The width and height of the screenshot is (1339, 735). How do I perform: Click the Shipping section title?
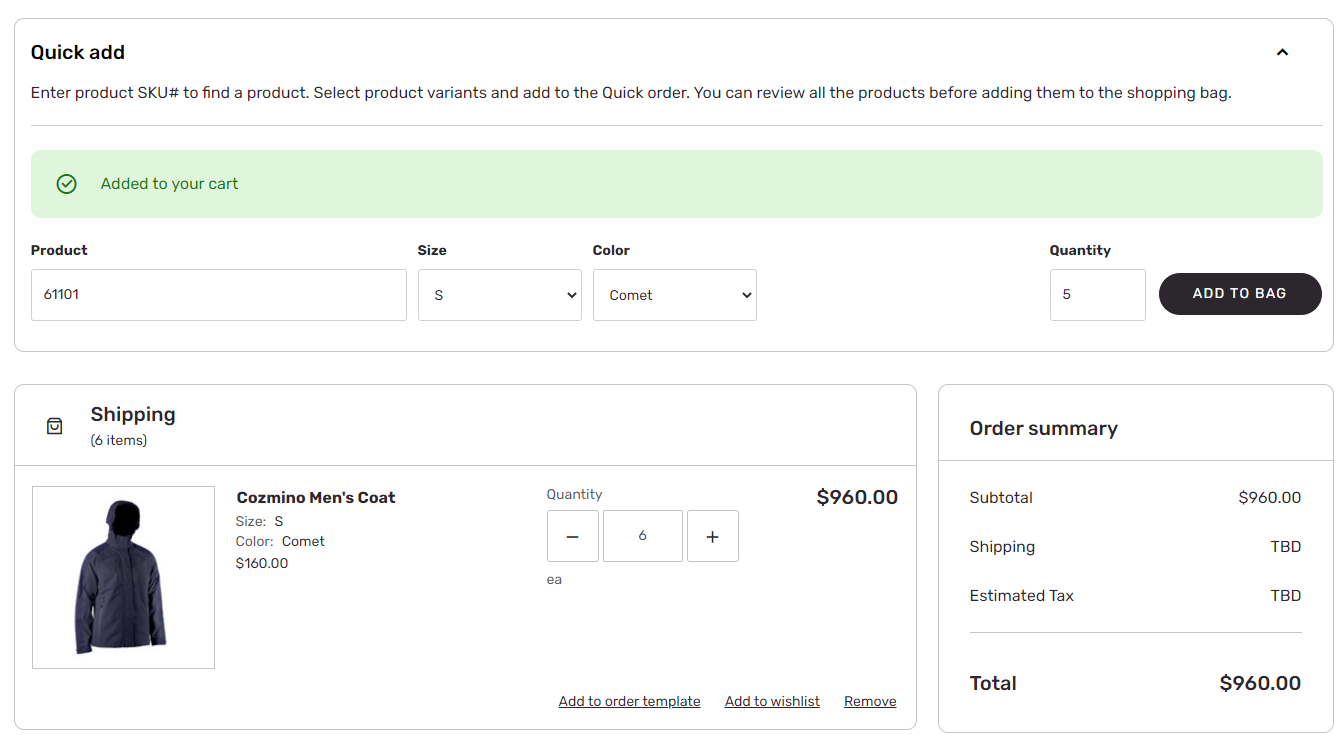pos(133,414)
